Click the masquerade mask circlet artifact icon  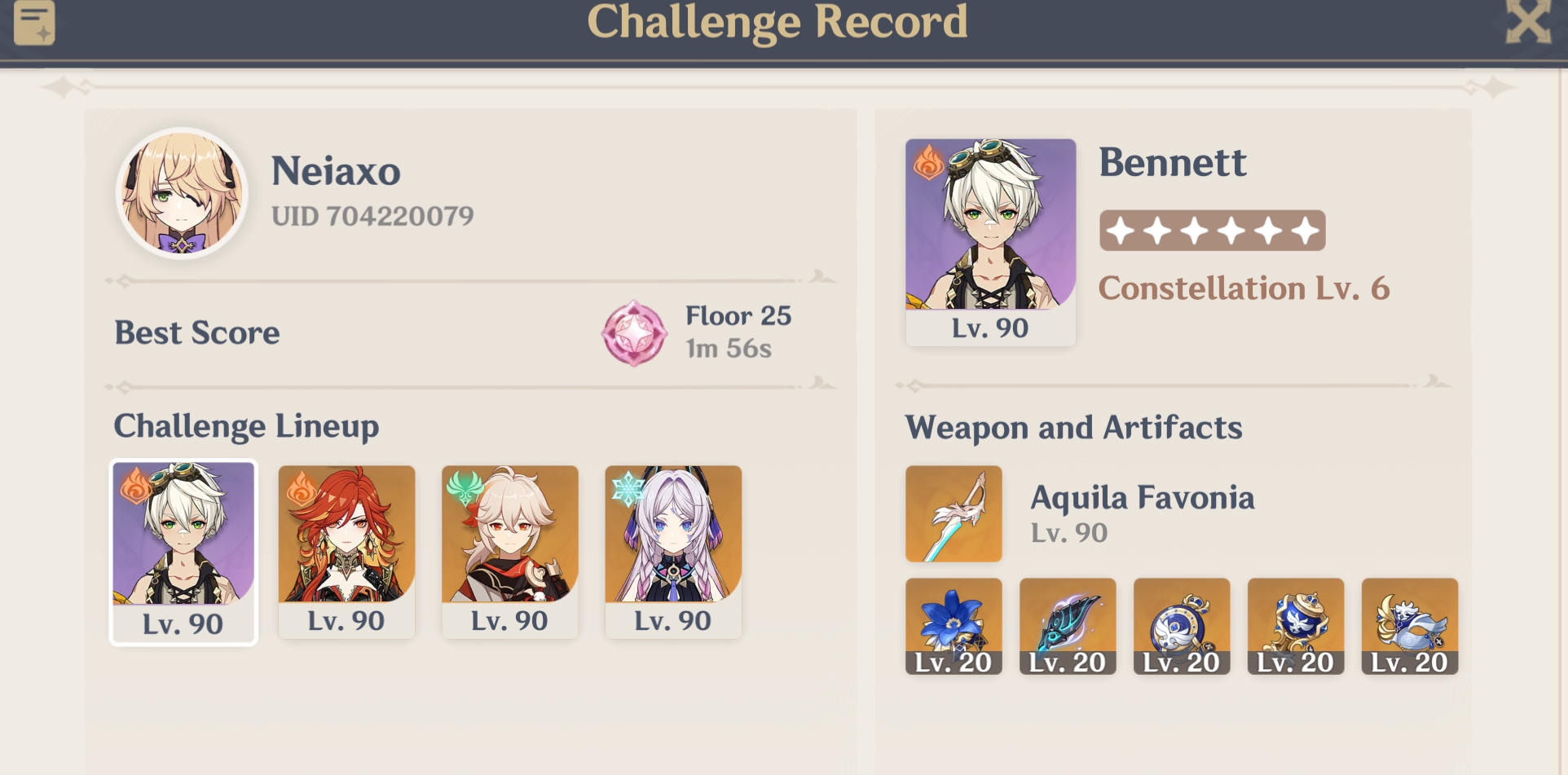1410,626
